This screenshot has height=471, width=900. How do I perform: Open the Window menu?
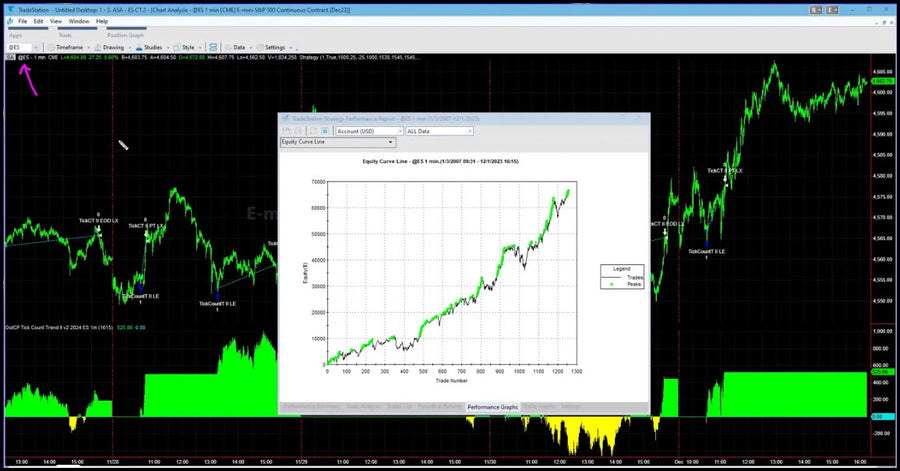79,21
